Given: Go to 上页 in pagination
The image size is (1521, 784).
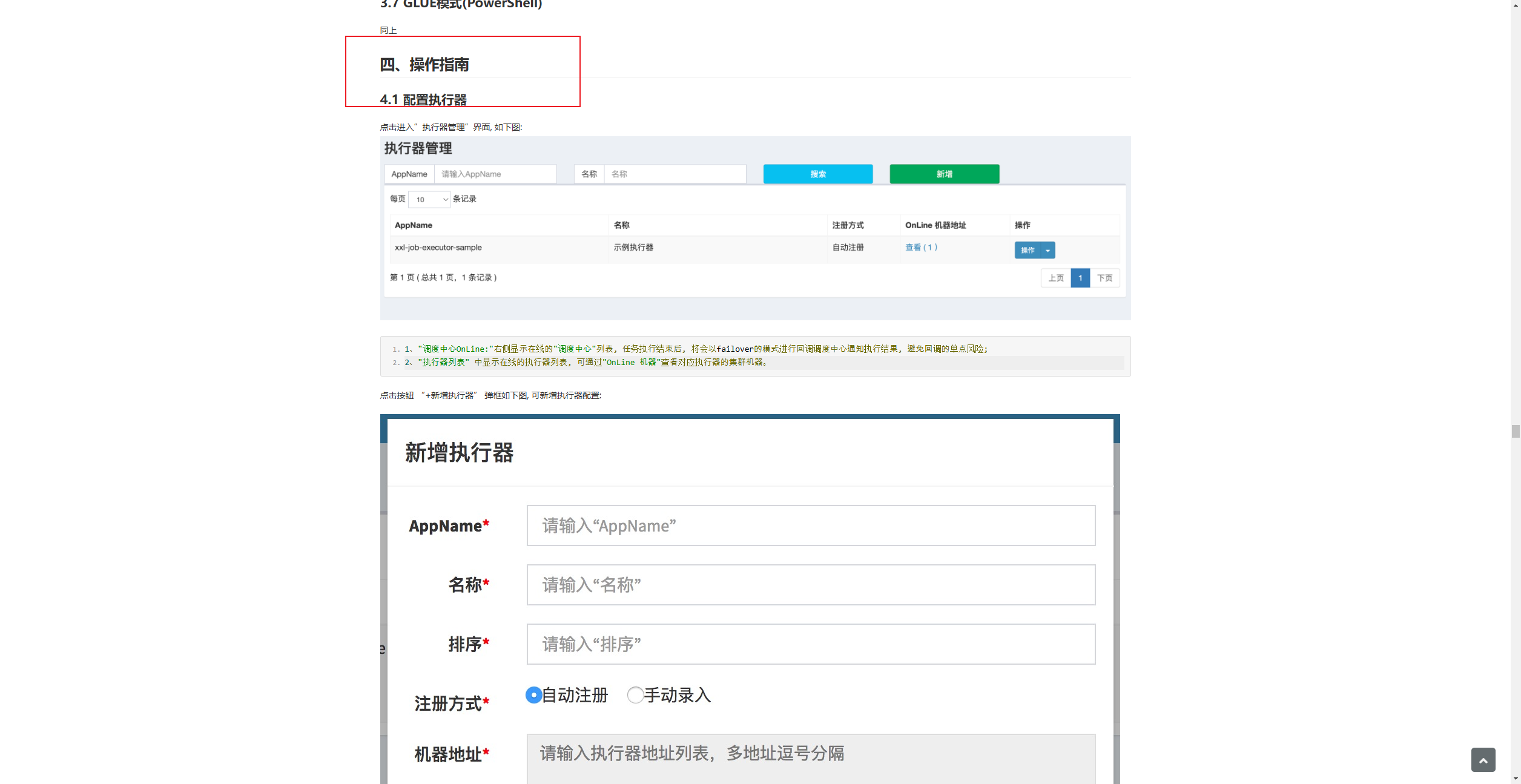Looking at the screenshot, I should coord(1055,278).
